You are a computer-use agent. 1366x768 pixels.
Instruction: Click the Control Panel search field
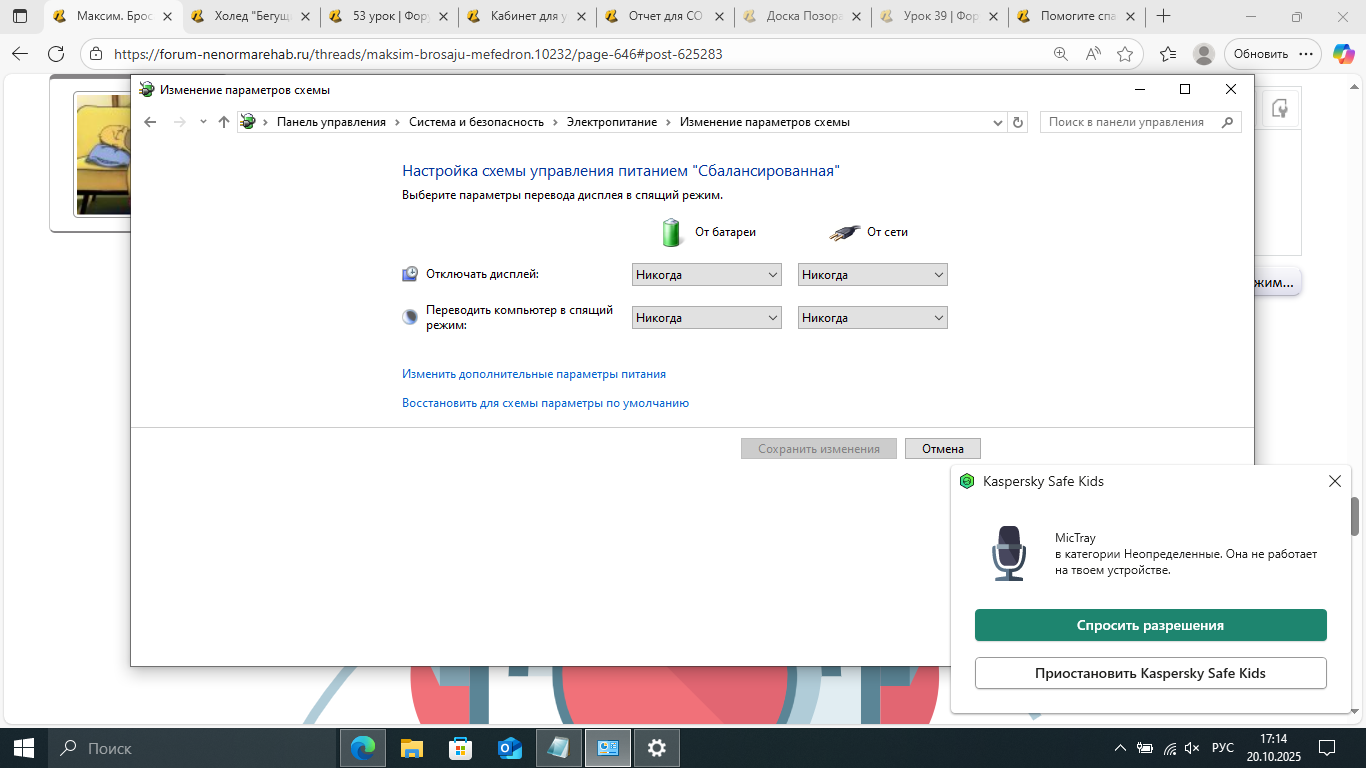pos(1130,122)
